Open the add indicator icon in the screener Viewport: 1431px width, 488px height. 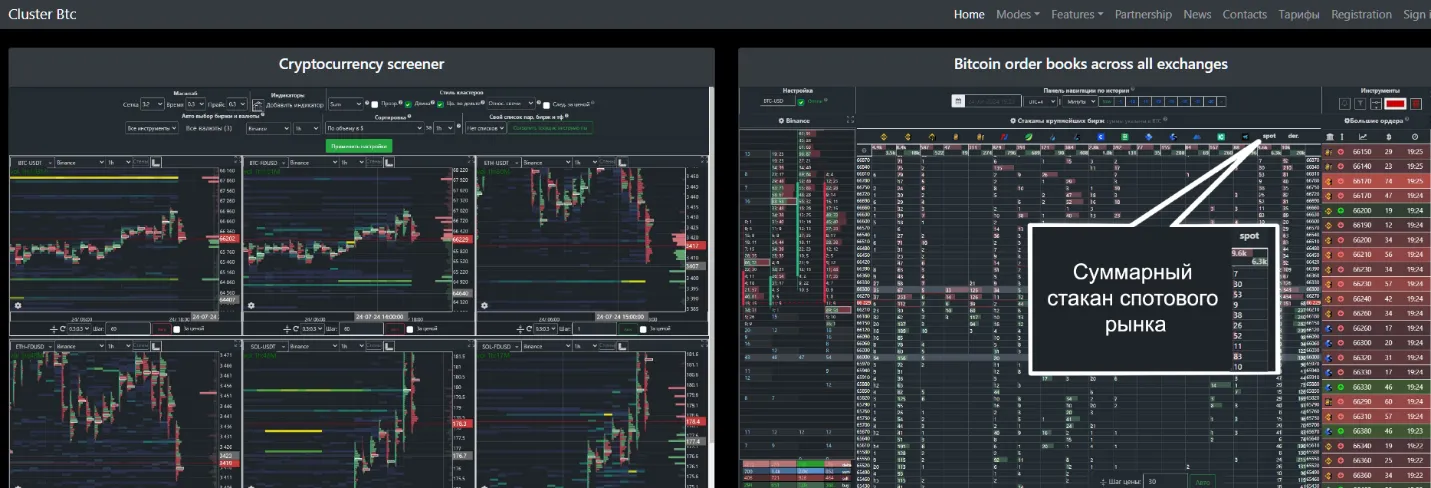pos(258,105)
